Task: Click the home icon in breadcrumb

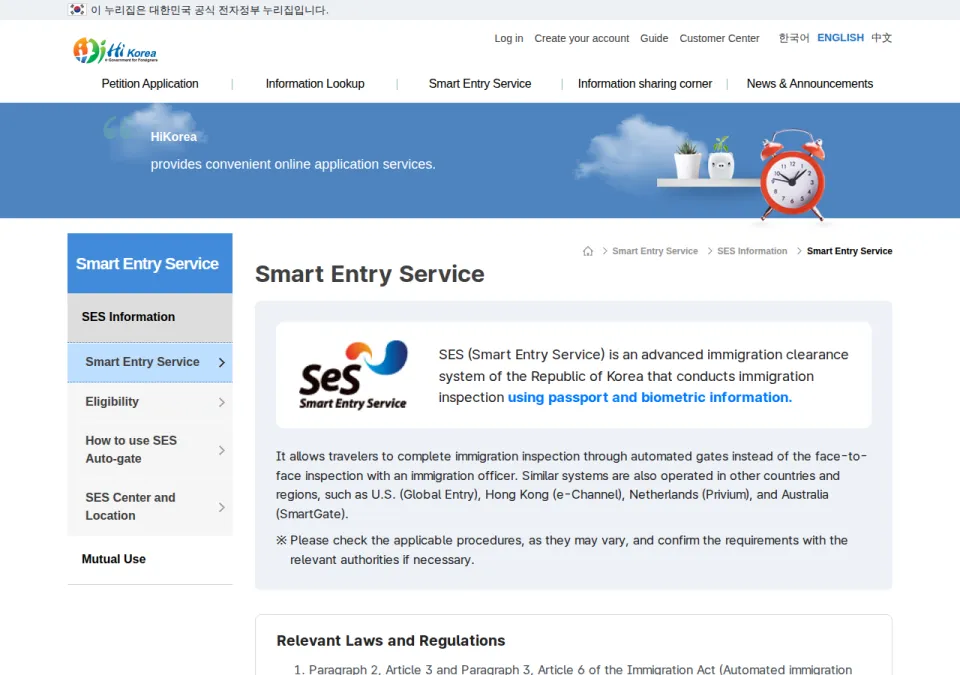Action: 588,251
